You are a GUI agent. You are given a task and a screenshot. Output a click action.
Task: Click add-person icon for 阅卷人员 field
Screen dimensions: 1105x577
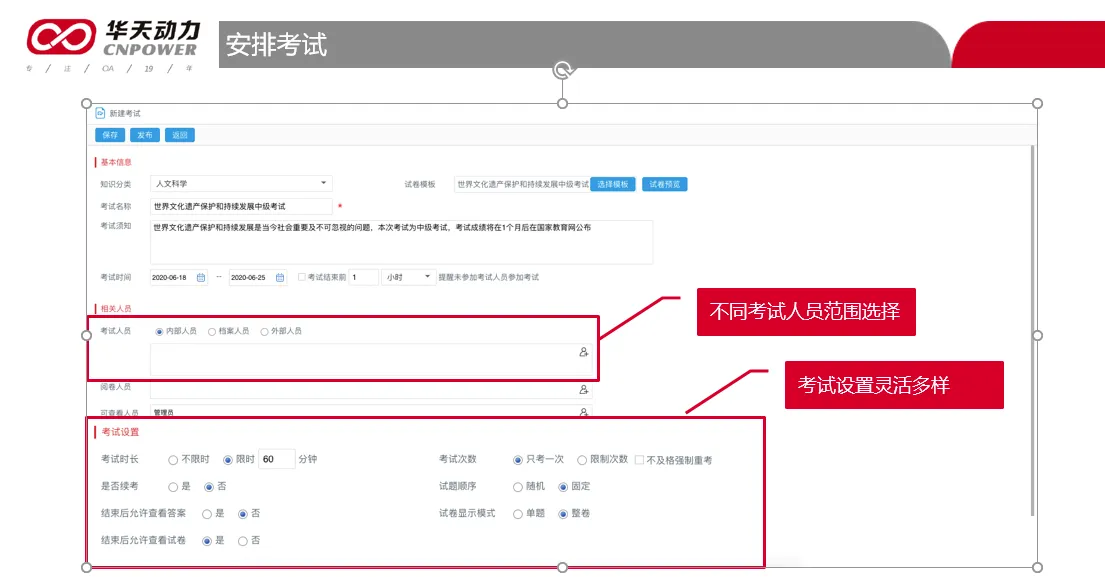point(583,389)
